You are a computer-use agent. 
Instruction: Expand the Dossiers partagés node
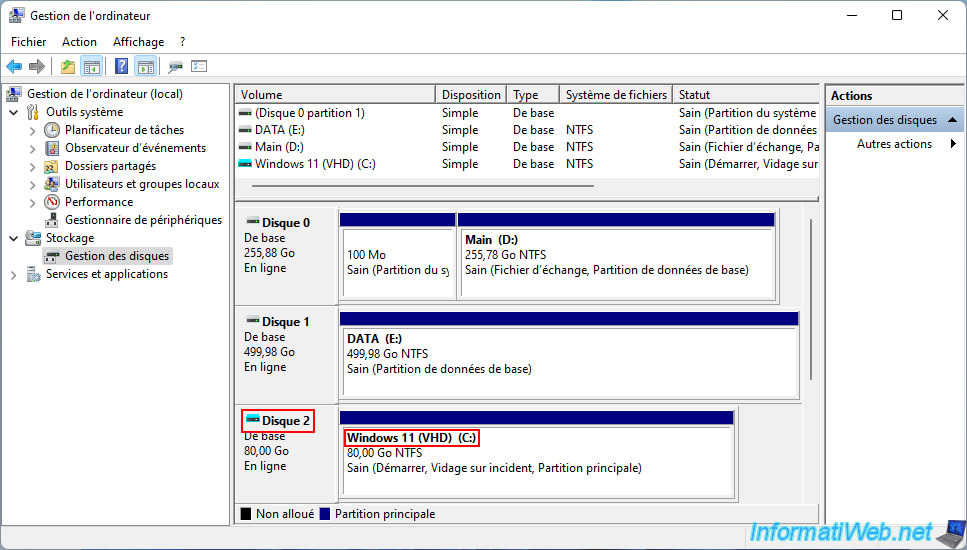coord(33,166)
